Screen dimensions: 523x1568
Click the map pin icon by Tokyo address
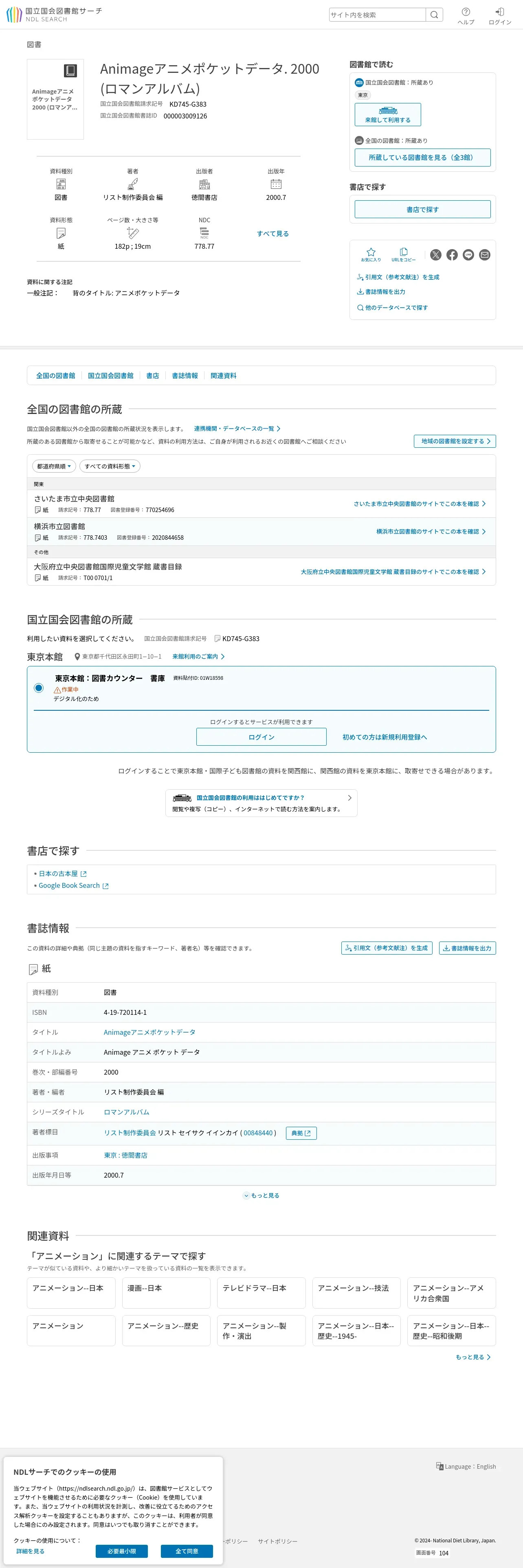[x=77, y=656]
